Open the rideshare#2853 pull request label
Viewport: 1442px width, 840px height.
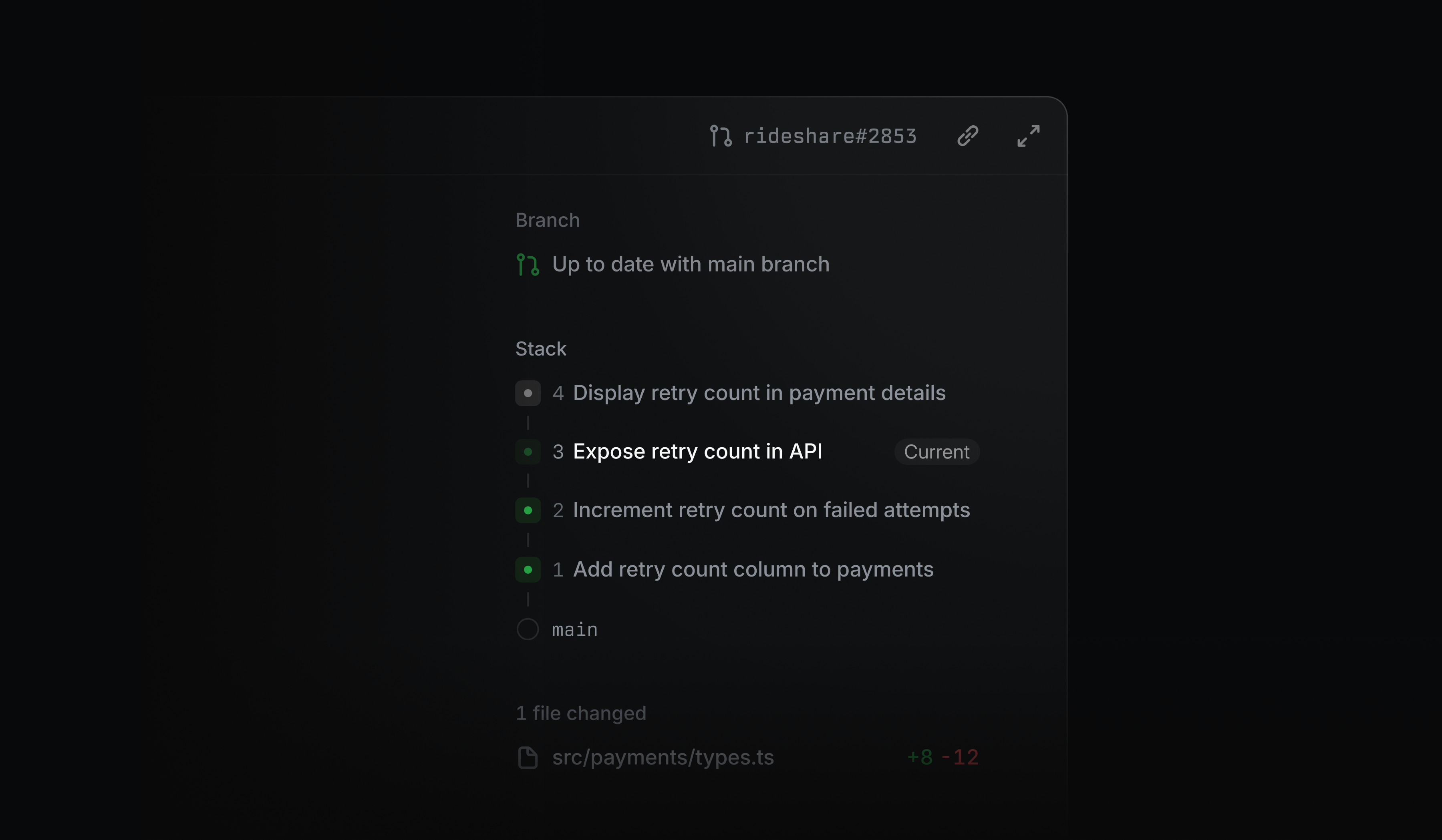coord(830,136)
